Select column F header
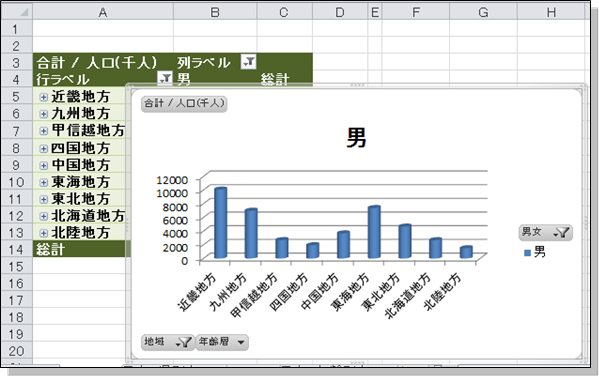 (x=416, y=12)
